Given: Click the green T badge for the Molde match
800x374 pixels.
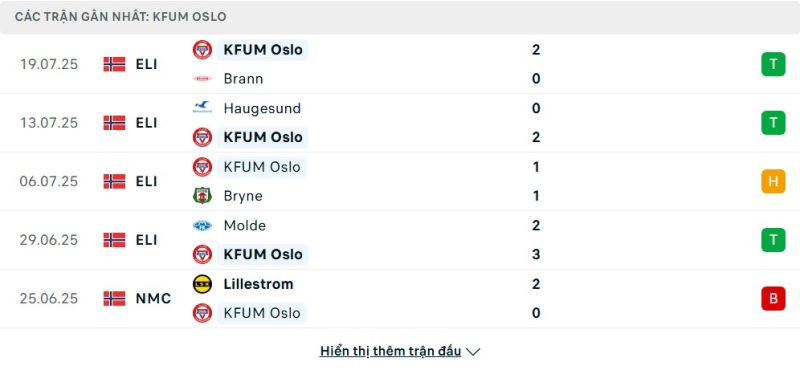Looking at the screenshot, I should [x=773, y=240].
